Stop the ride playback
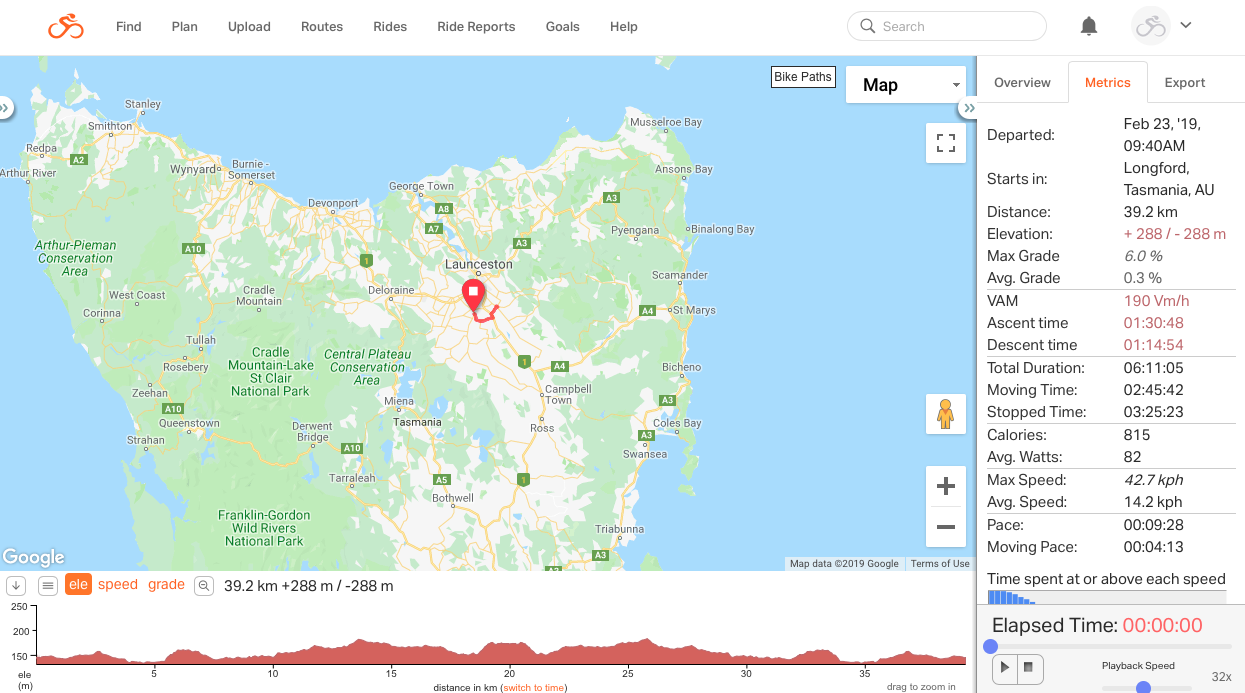 (1029, 667)
